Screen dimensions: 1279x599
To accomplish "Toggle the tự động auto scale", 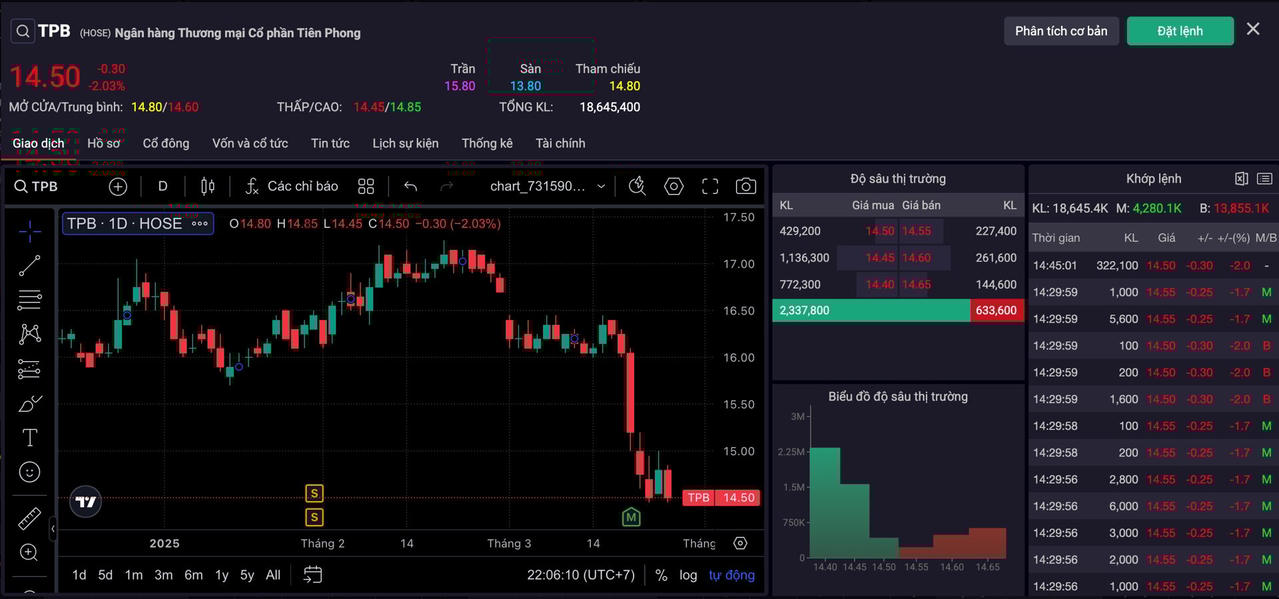I will click(732, 575).
